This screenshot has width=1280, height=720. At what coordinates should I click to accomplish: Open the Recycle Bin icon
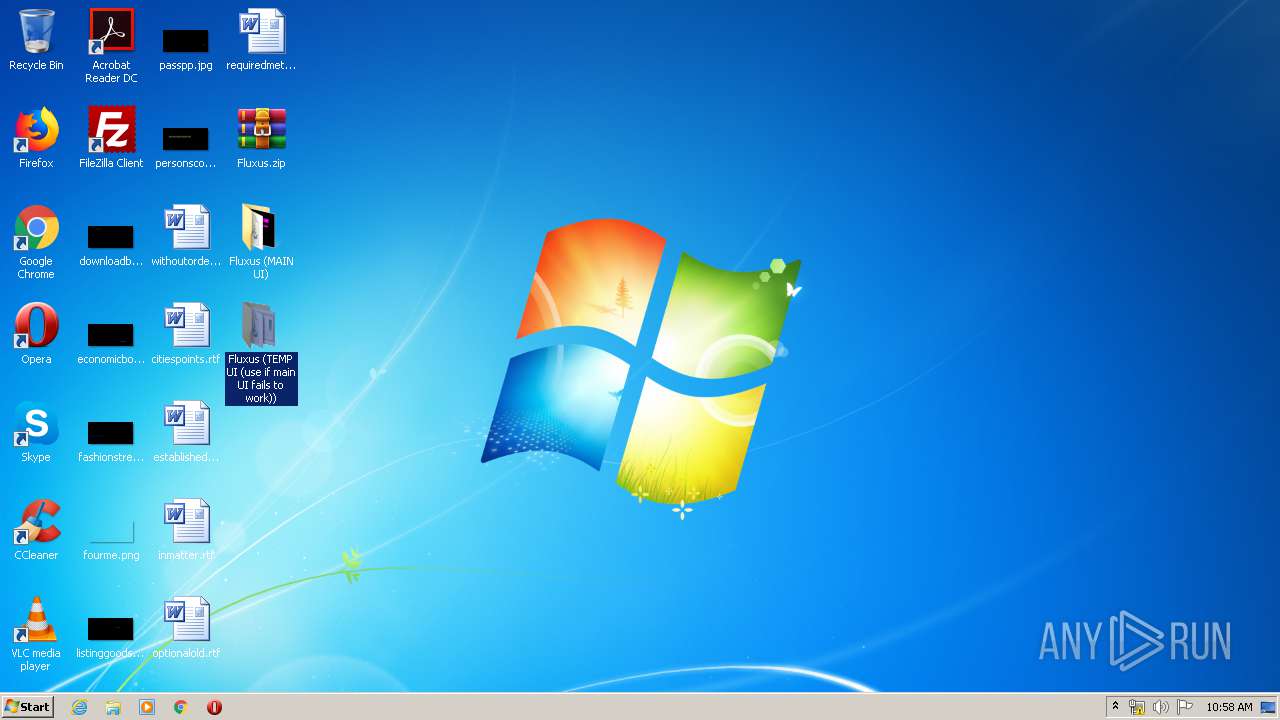36,40
